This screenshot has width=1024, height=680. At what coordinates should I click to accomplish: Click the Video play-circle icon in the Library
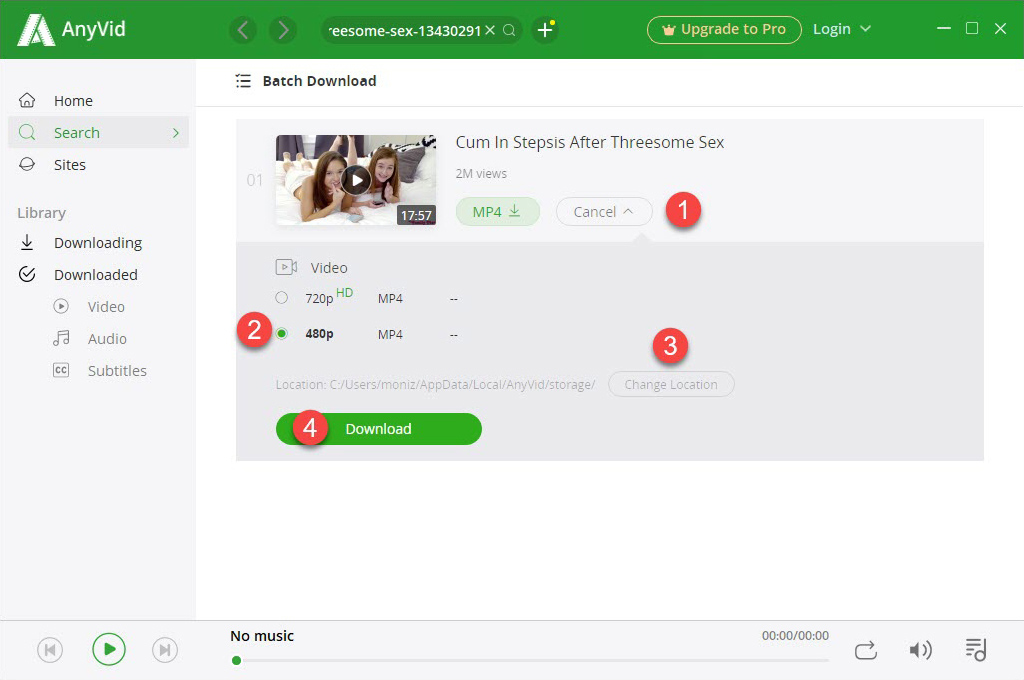coord(61,306)
